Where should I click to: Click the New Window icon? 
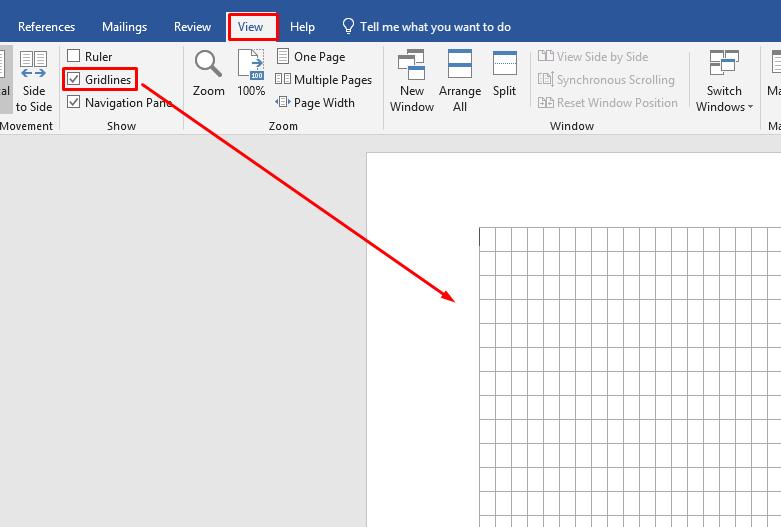point(411,64)
